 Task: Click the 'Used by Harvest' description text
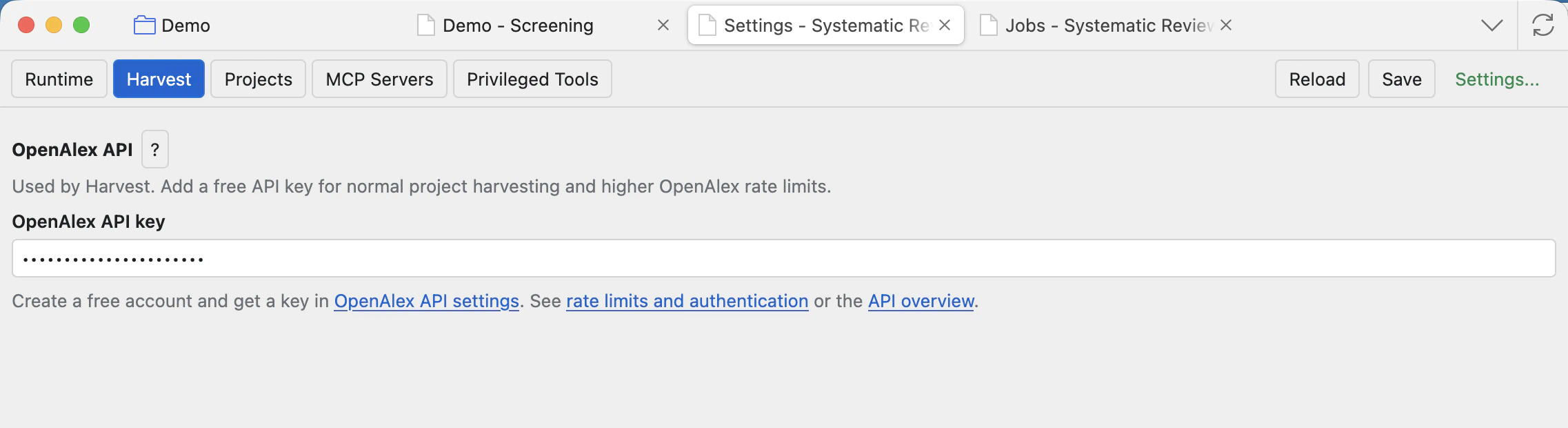point(421,186)
